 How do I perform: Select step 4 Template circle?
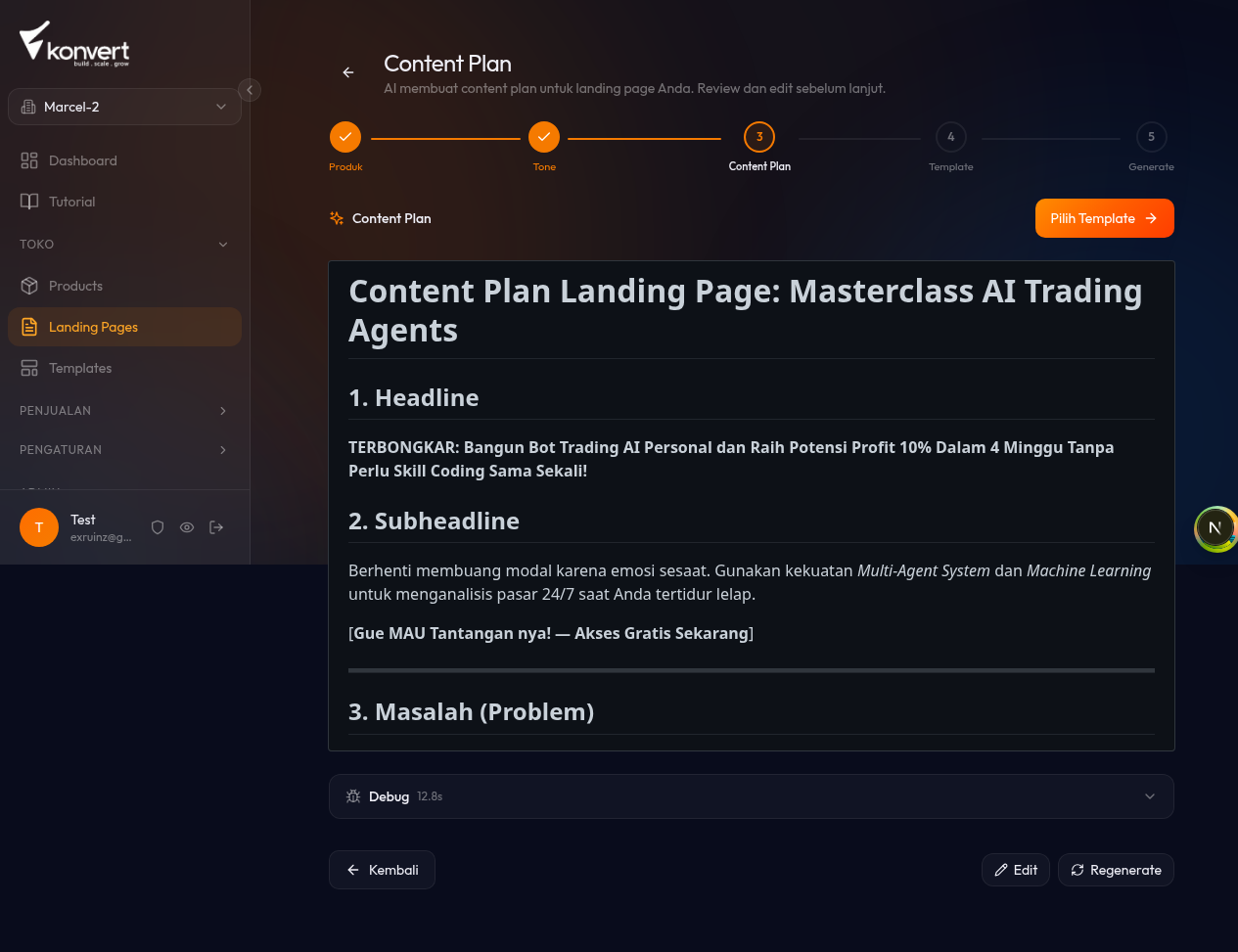[951, 137]
